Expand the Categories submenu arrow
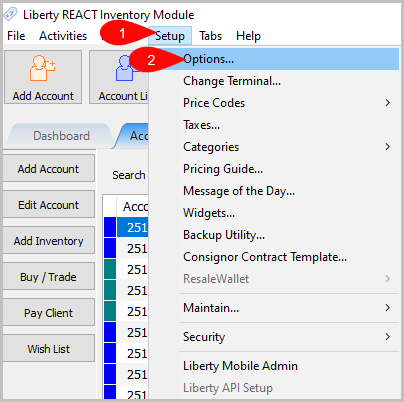404x402 pixels. 387,147
